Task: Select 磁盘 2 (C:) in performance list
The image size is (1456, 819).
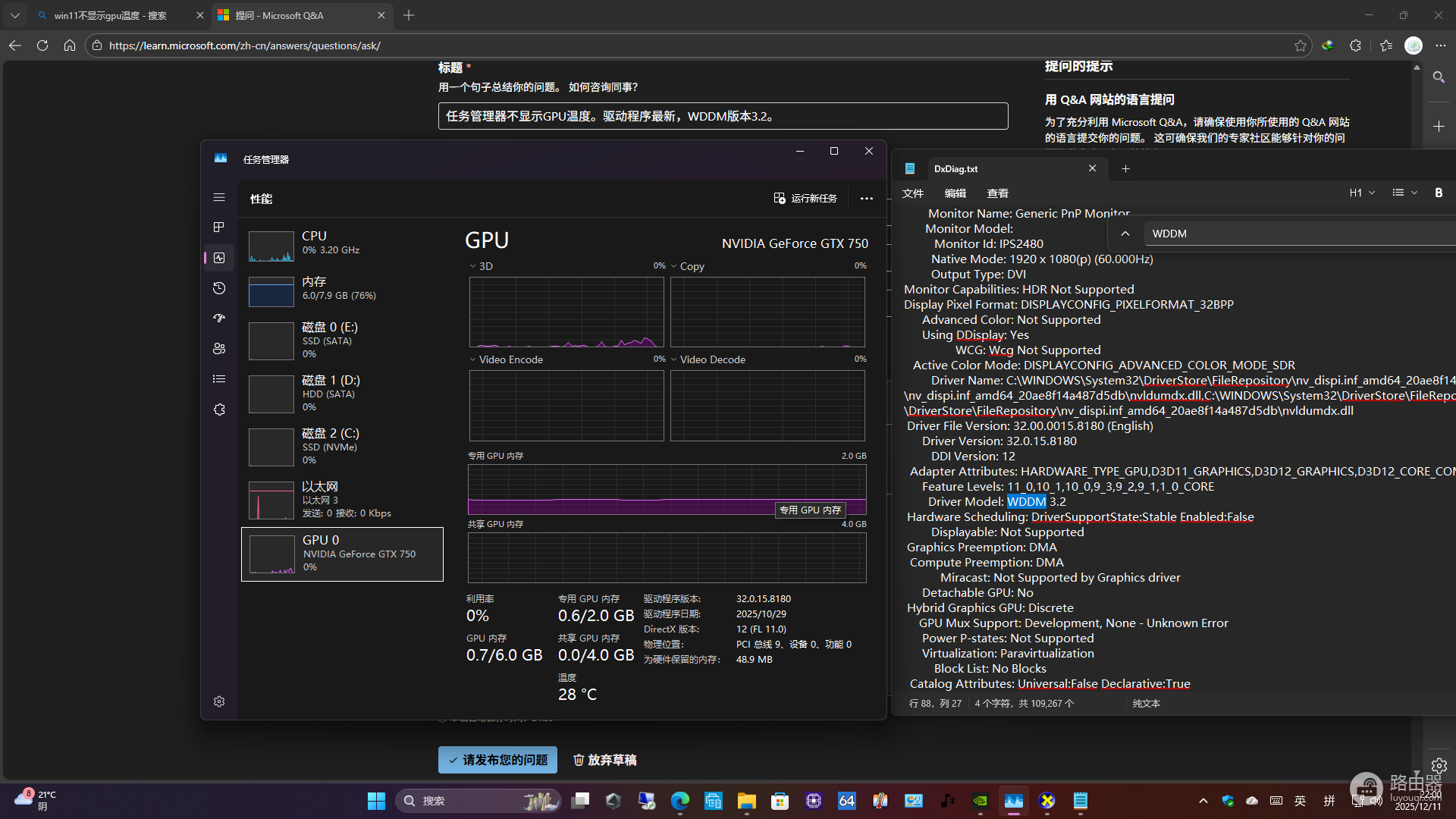Action: pyautogui.click(x=342, y=447)
